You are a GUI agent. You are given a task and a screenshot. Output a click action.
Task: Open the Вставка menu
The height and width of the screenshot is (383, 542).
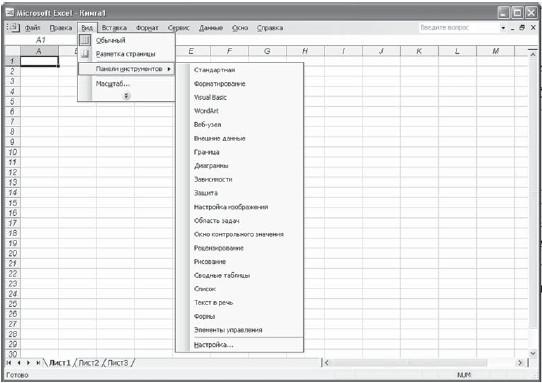(x=114, y=28)
